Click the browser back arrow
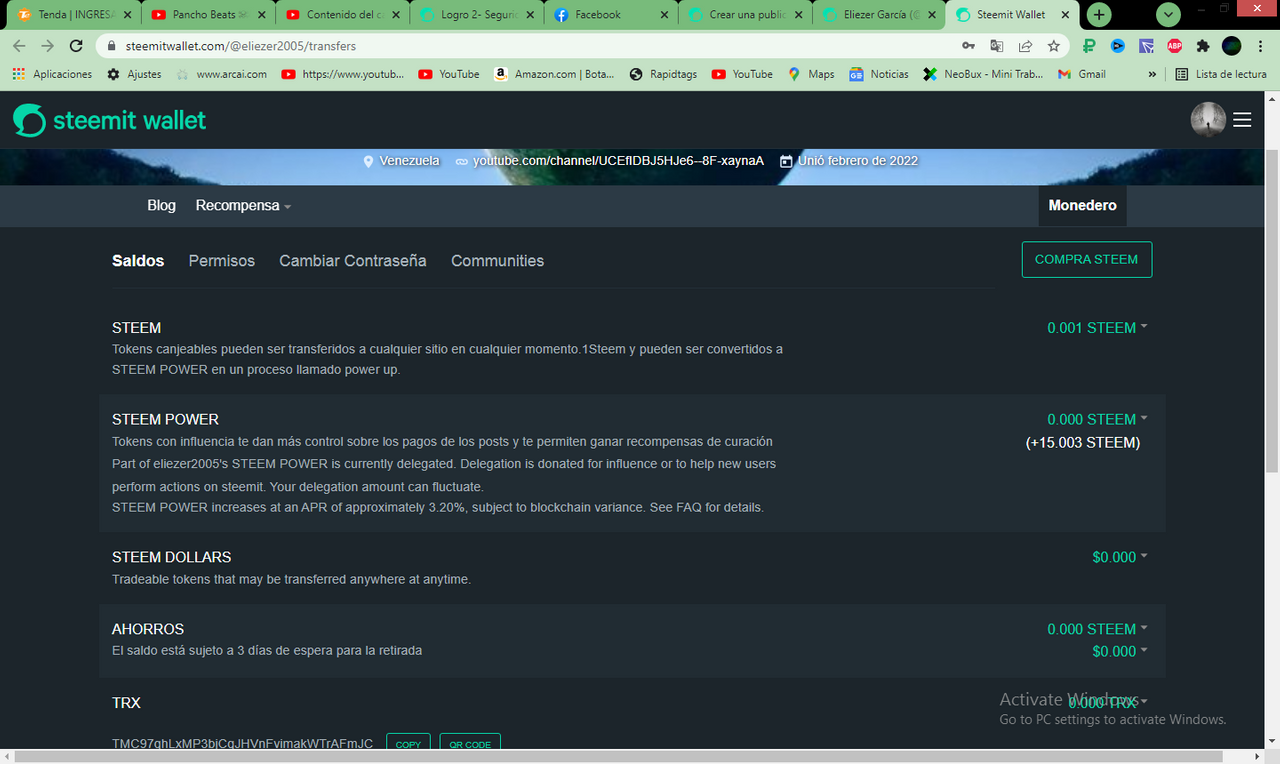 coord(20,46)
